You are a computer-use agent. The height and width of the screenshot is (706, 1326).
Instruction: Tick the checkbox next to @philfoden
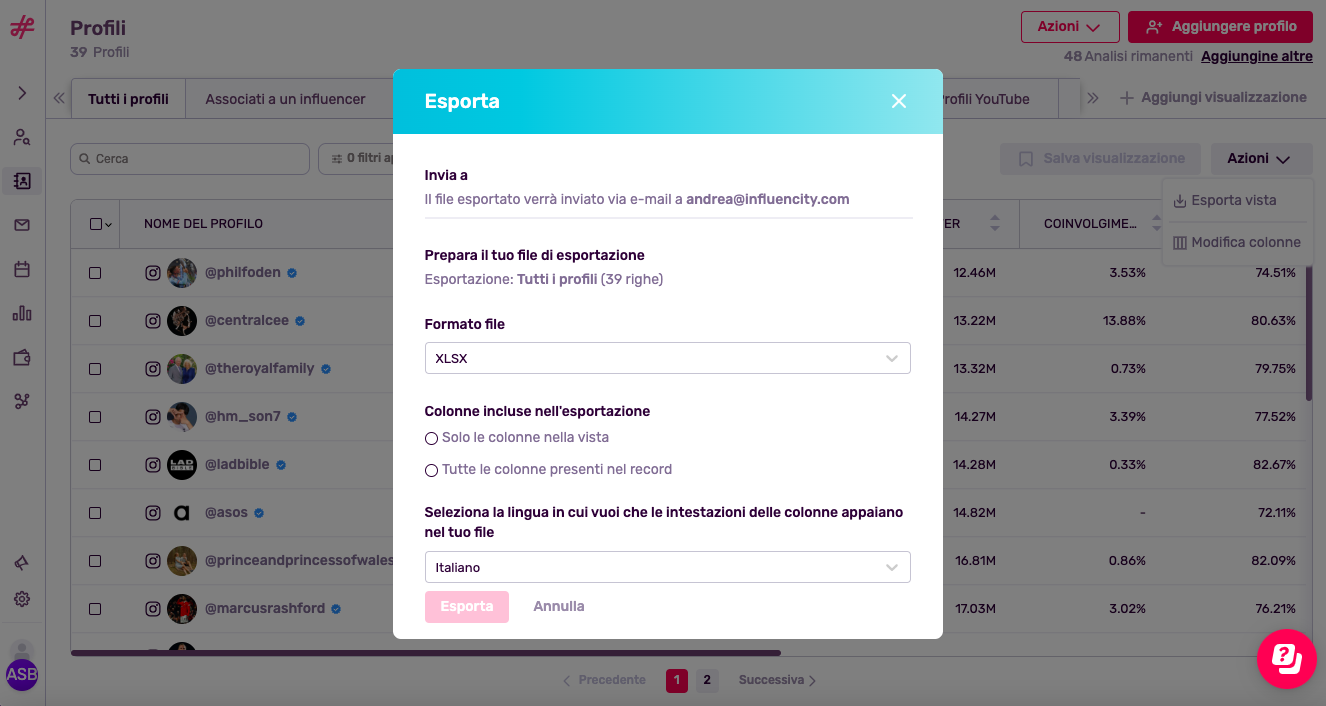pos(95,272)
